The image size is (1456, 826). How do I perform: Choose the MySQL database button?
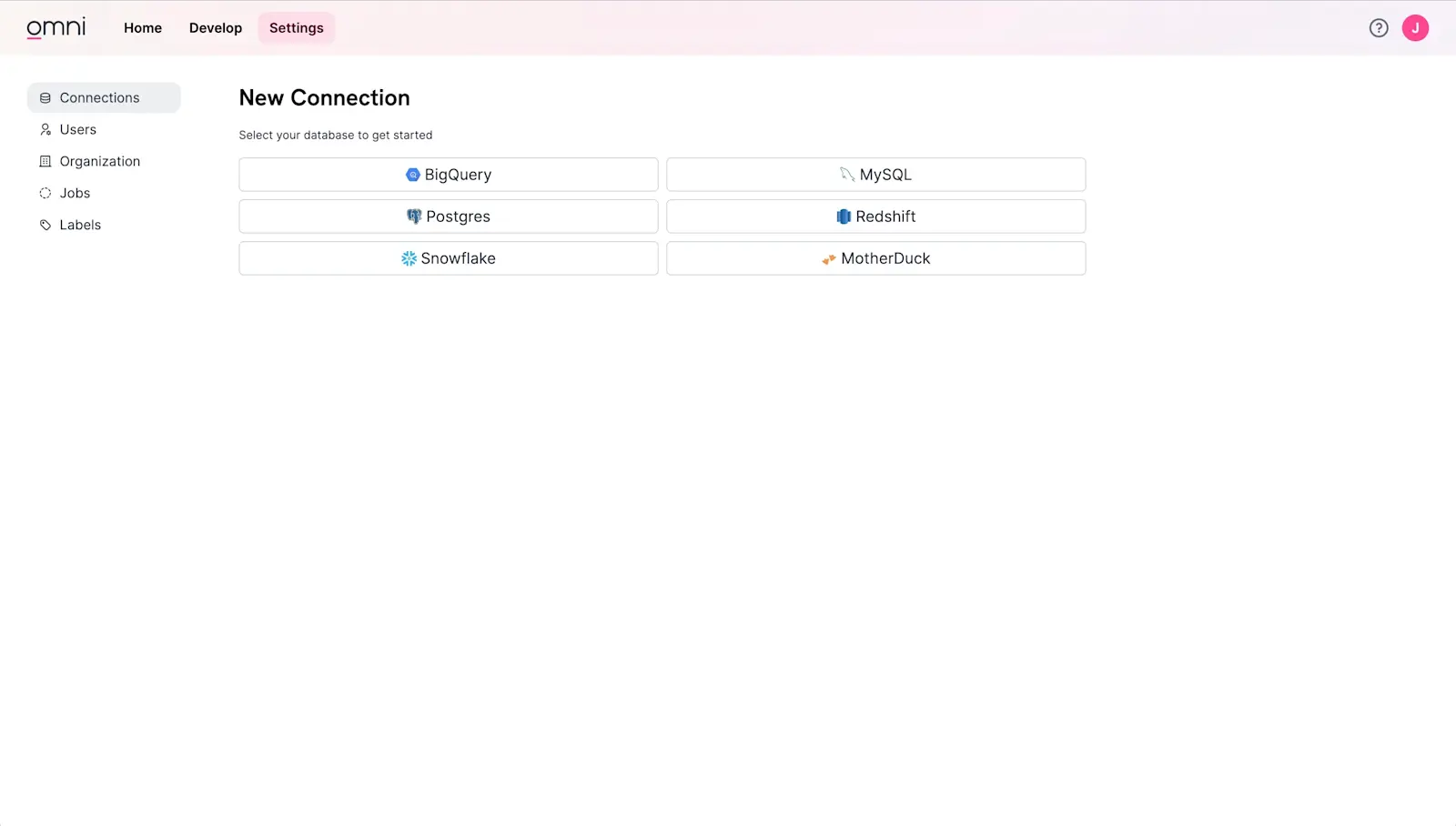[x=875, y=175]
